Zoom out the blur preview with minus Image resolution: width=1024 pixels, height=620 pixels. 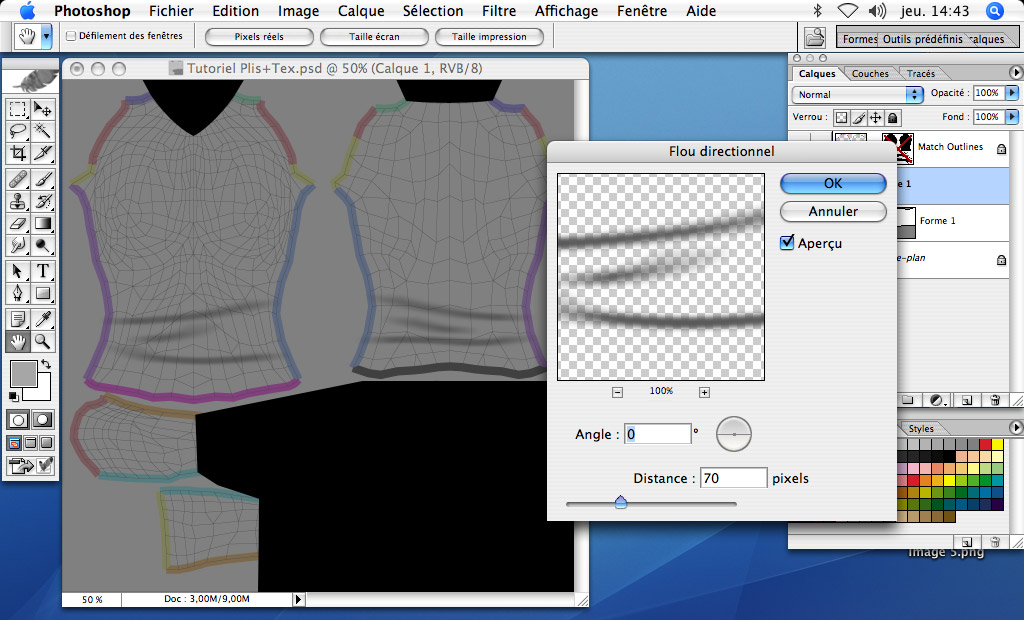pos(618,392)
